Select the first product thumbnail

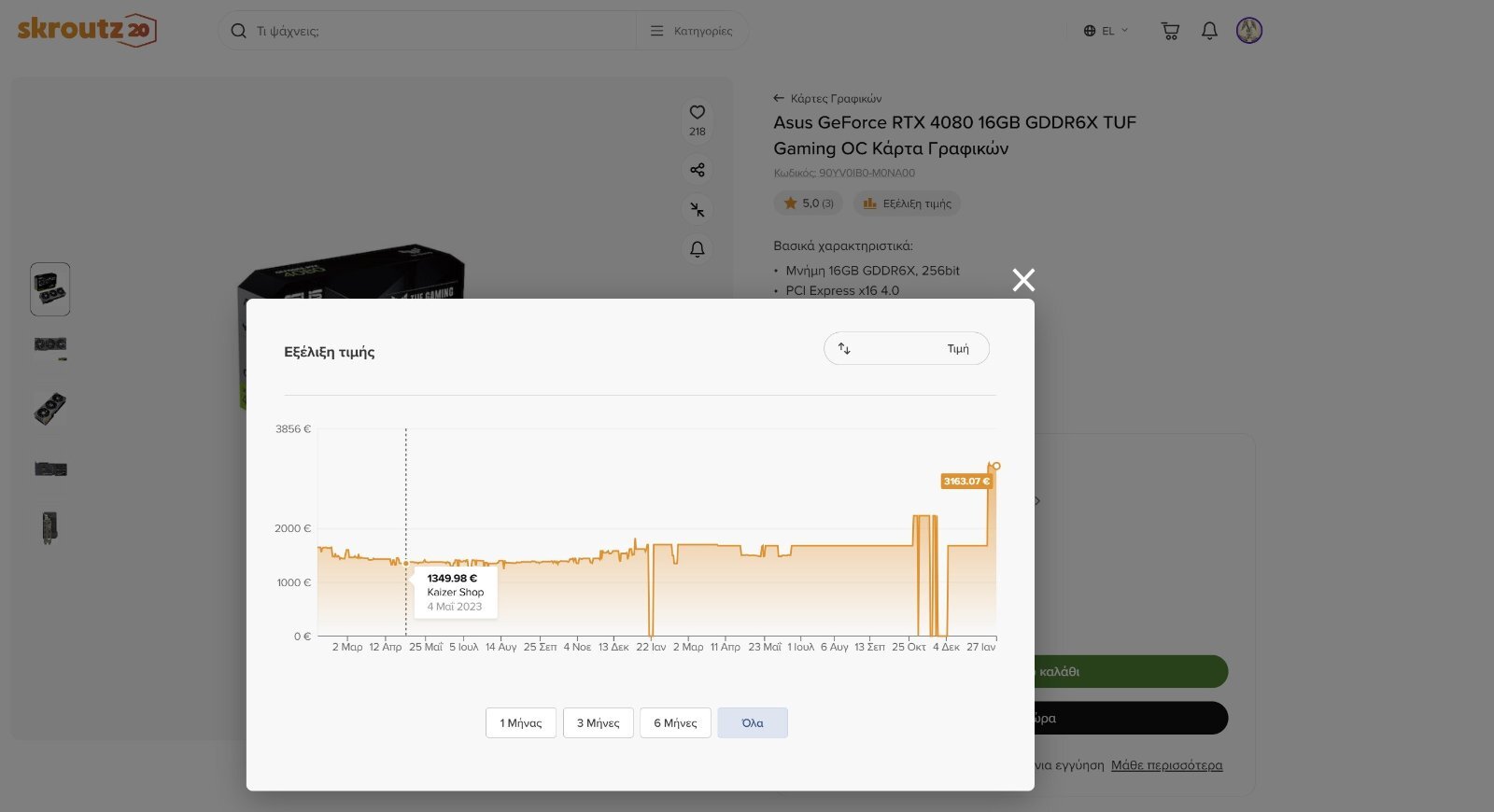[x=50, y=289]
